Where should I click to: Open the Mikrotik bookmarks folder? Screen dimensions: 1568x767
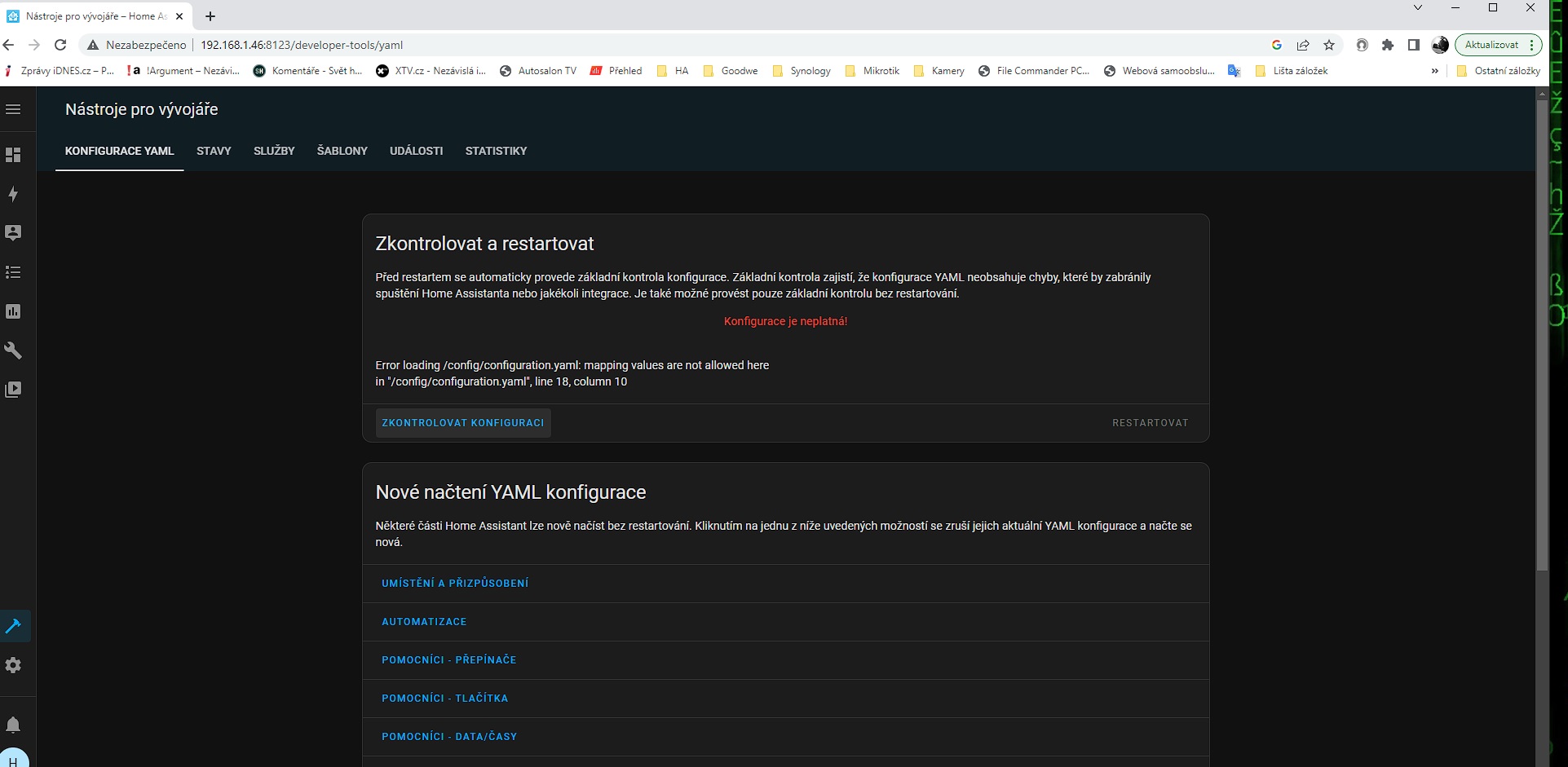point(872,71)
